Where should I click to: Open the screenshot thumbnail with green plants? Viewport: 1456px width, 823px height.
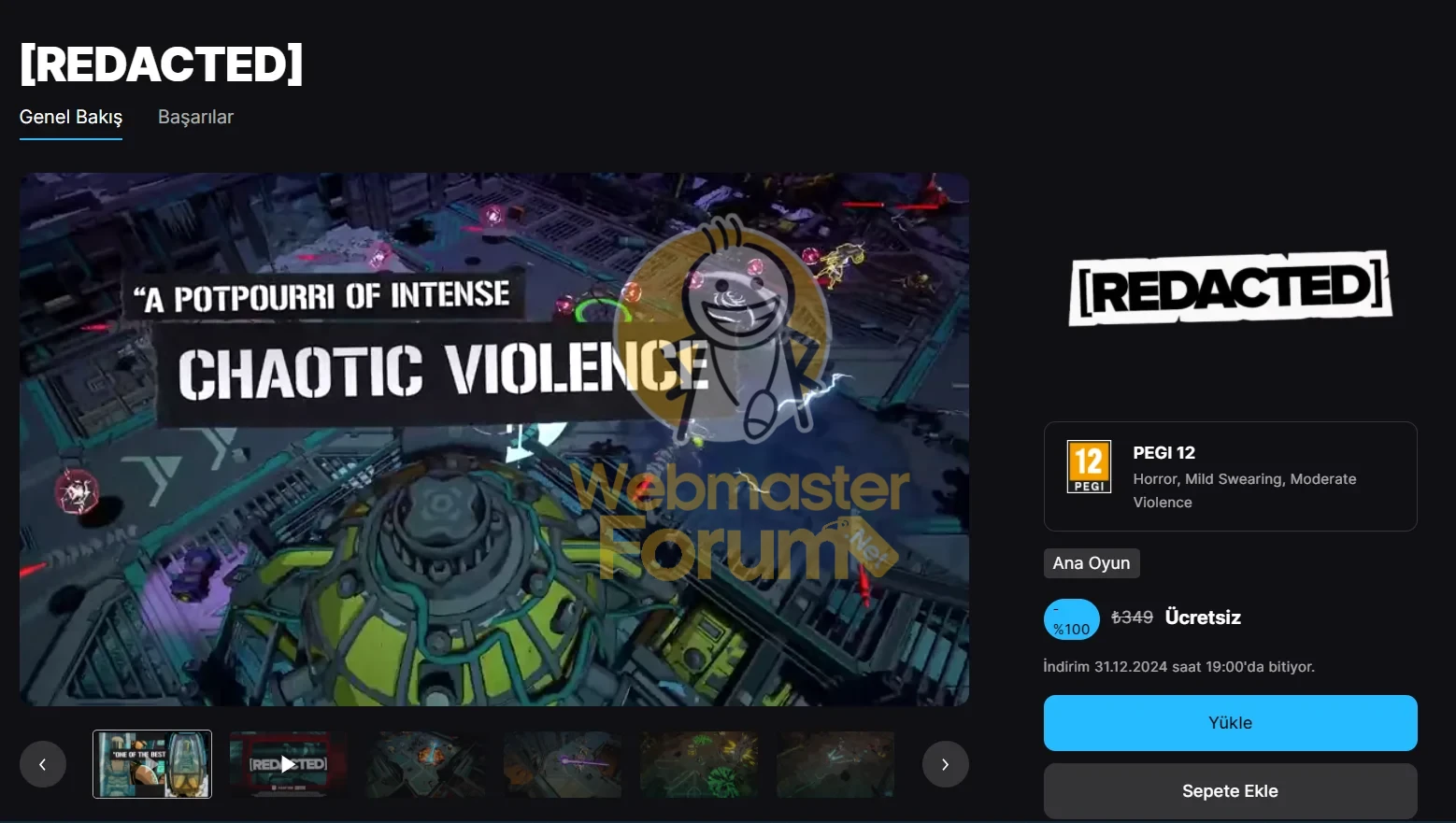click(699, 764)
